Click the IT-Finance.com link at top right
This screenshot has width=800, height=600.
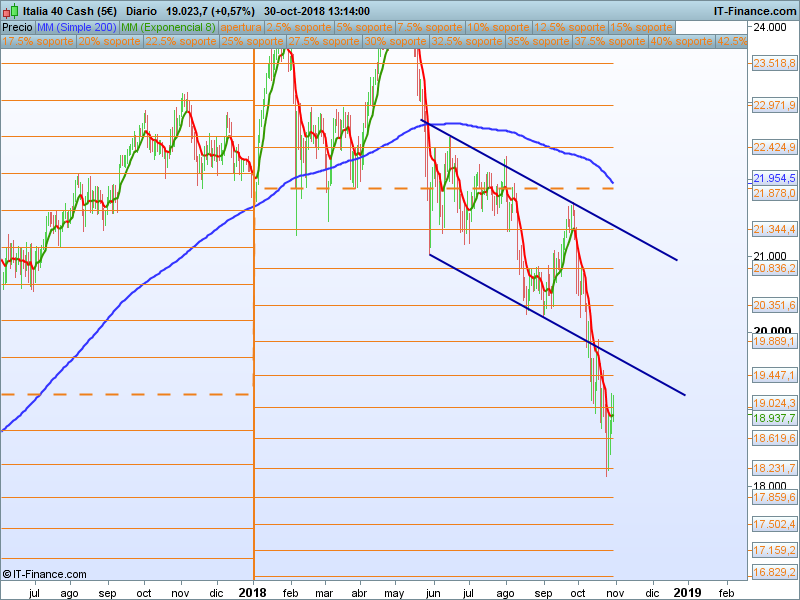tap(754, 11)
